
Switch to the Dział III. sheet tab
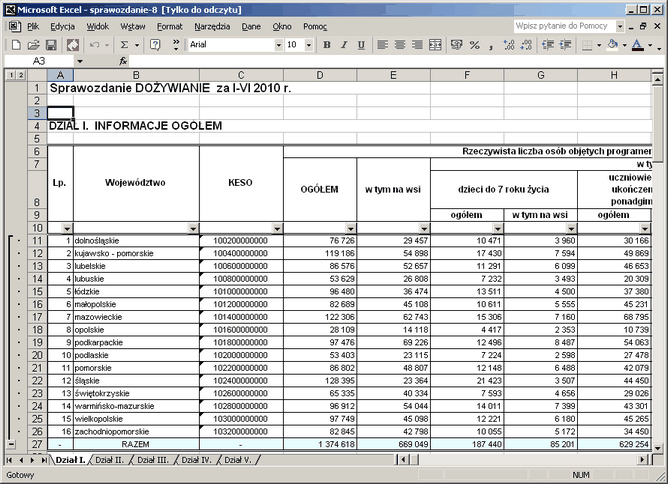pyautogui.click(x=152, y=459)
